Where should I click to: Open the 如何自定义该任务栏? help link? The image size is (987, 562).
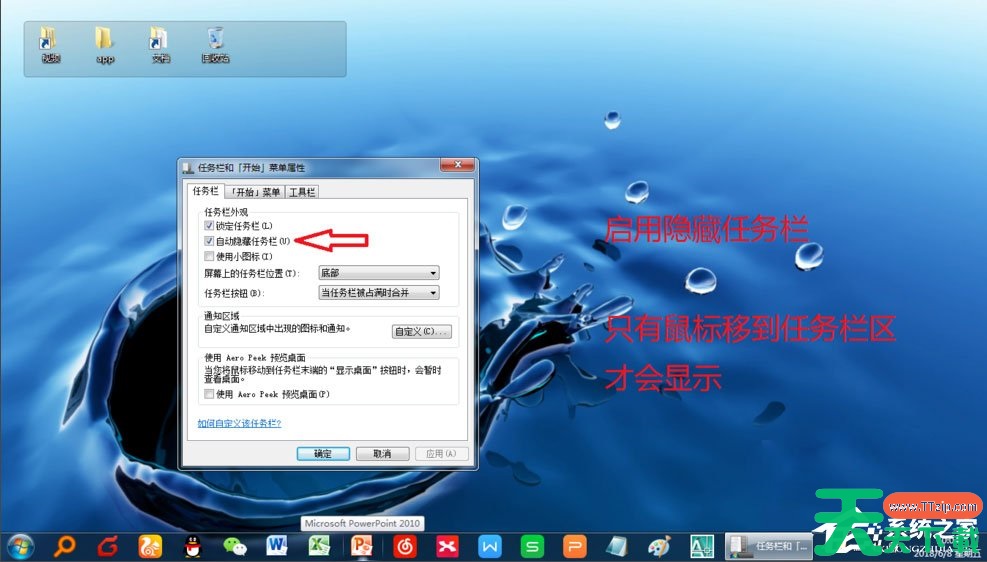tap(239, 423)
